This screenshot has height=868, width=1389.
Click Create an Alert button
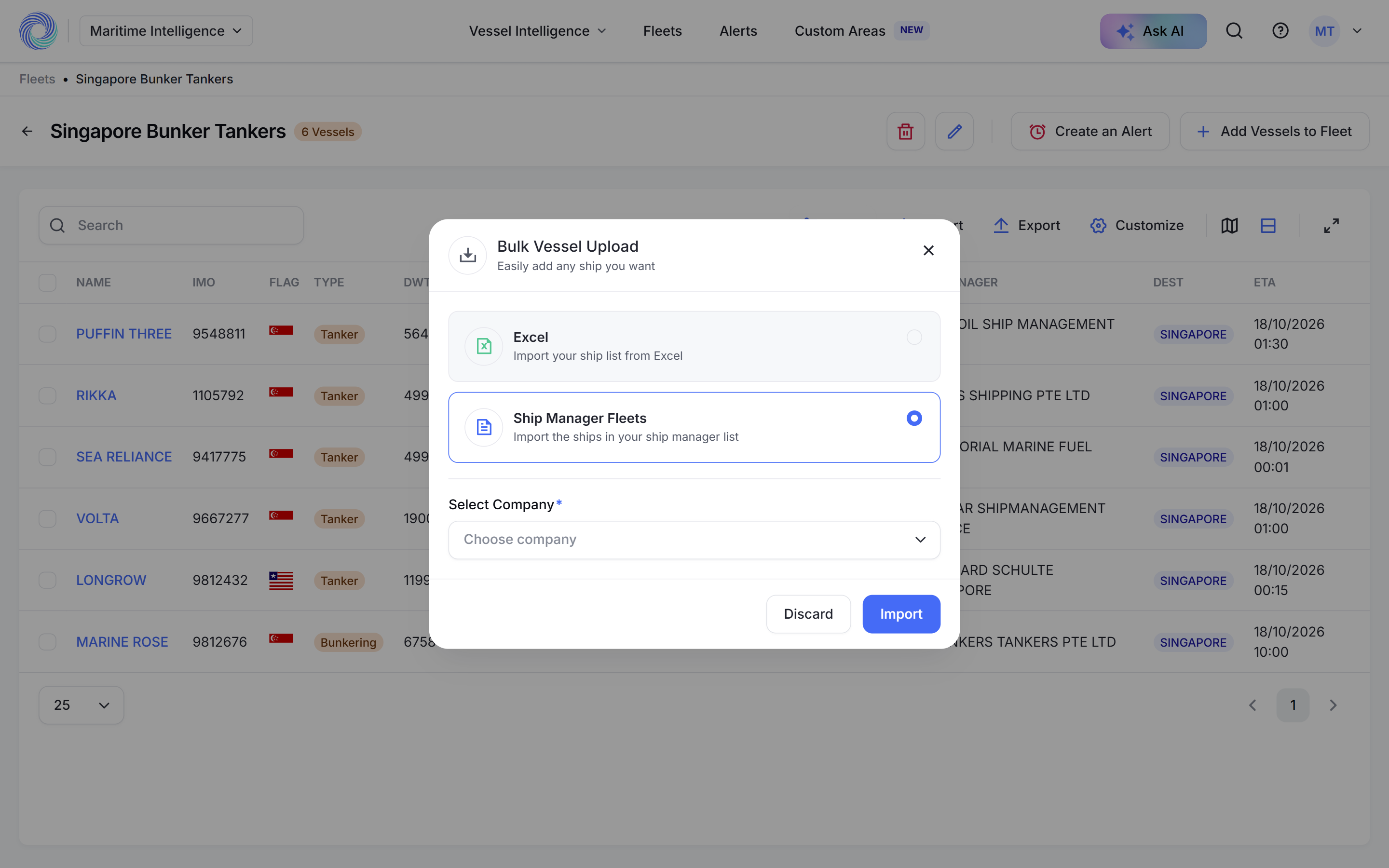coord(1089,132)
